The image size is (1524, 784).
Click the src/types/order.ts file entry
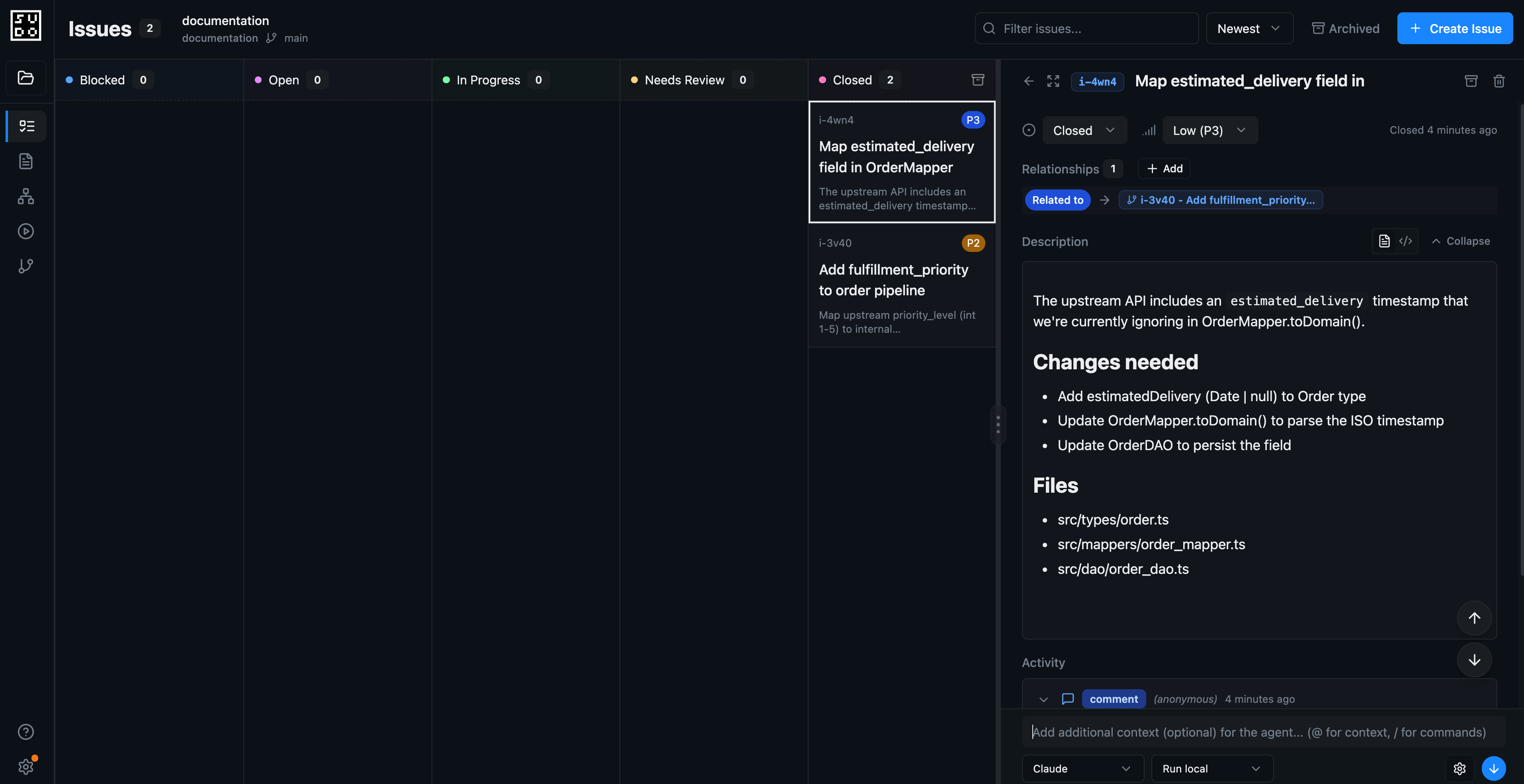pyautogui.click(x=1113, y=520)
